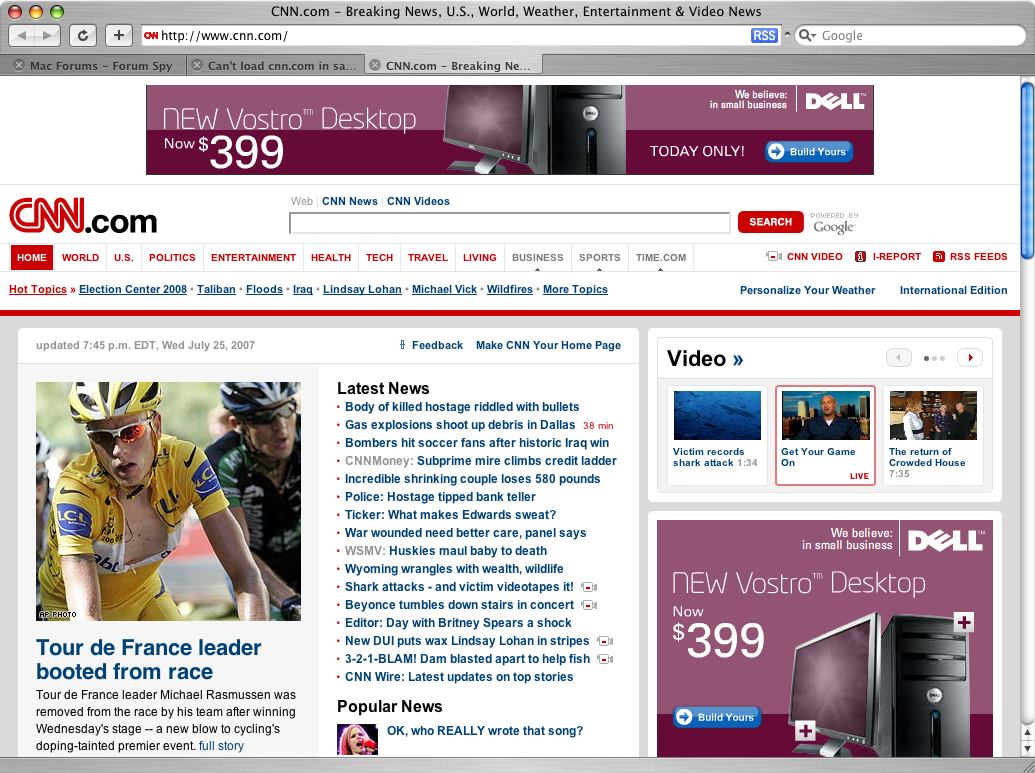Click Popular News singer thumbnail
Image resolution: width=1035 pixels, height=773 pixels.
357,739
